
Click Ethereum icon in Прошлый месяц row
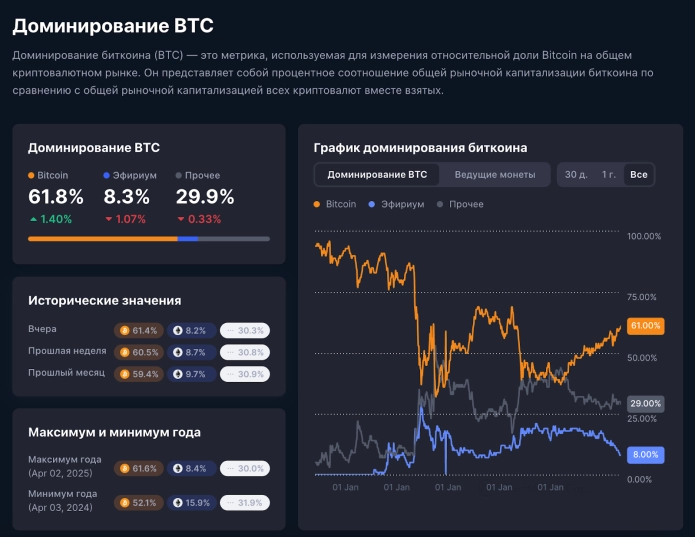[178, 374]
